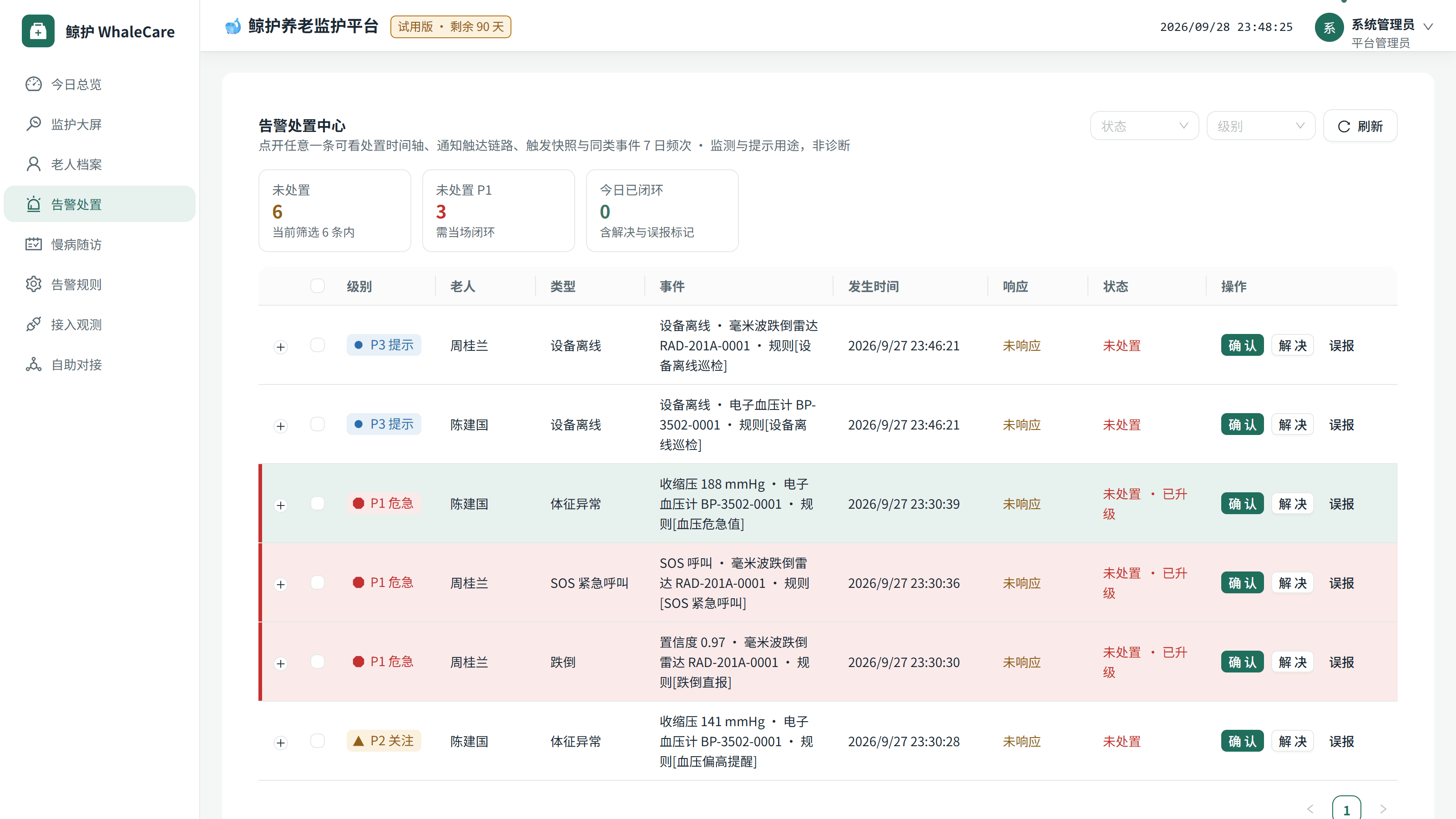This screenshot has width=1456, height=819.
Task: Open the 级别 filter dropdown
Action: tap(1260, 126)
